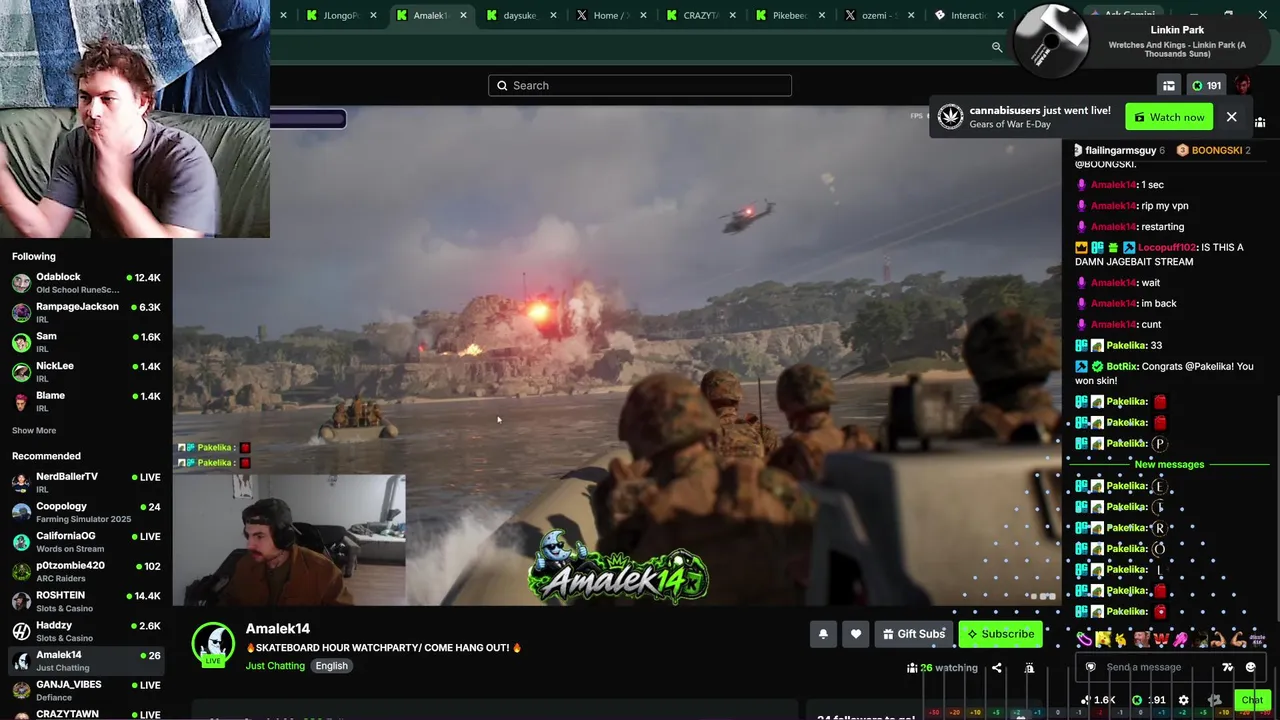This screenshot has height=720, width=1280.
Task: Select Amalek14 in the sidebar list
Action: [86, 660]
